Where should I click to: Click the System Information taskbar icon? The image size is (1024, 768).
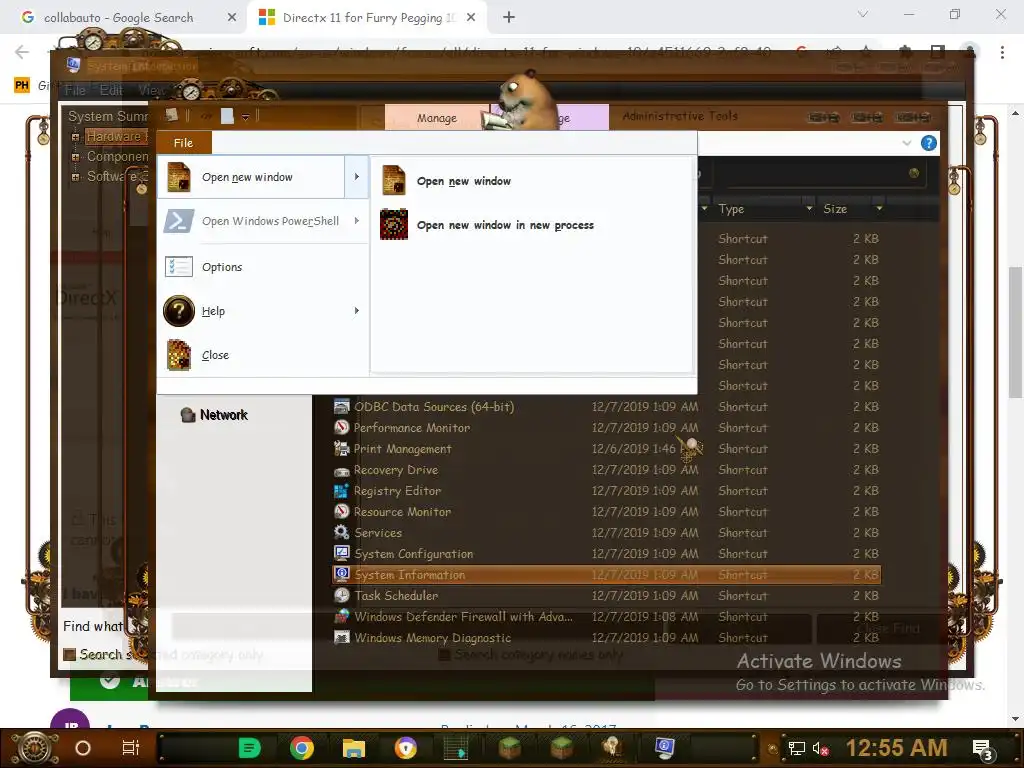click(664, 747)
